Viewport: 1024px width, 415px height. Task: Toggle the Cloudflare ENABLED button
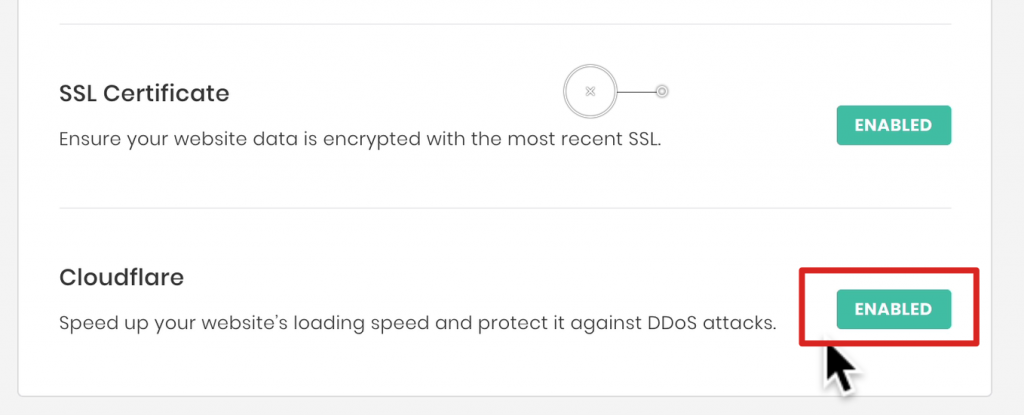click(x=893, y=310)
